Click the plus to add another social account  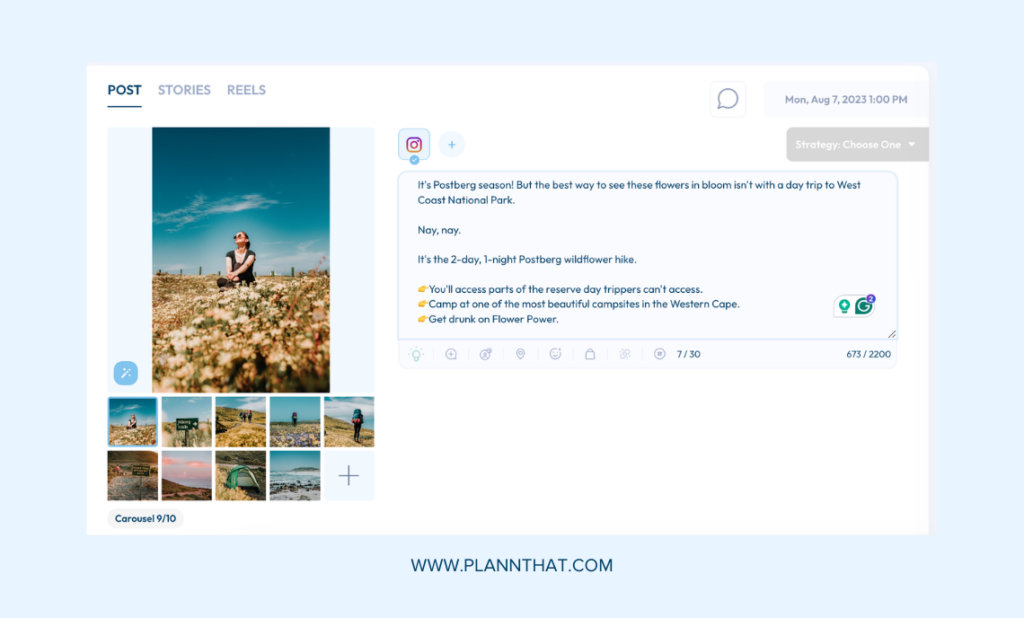point(452,144)
